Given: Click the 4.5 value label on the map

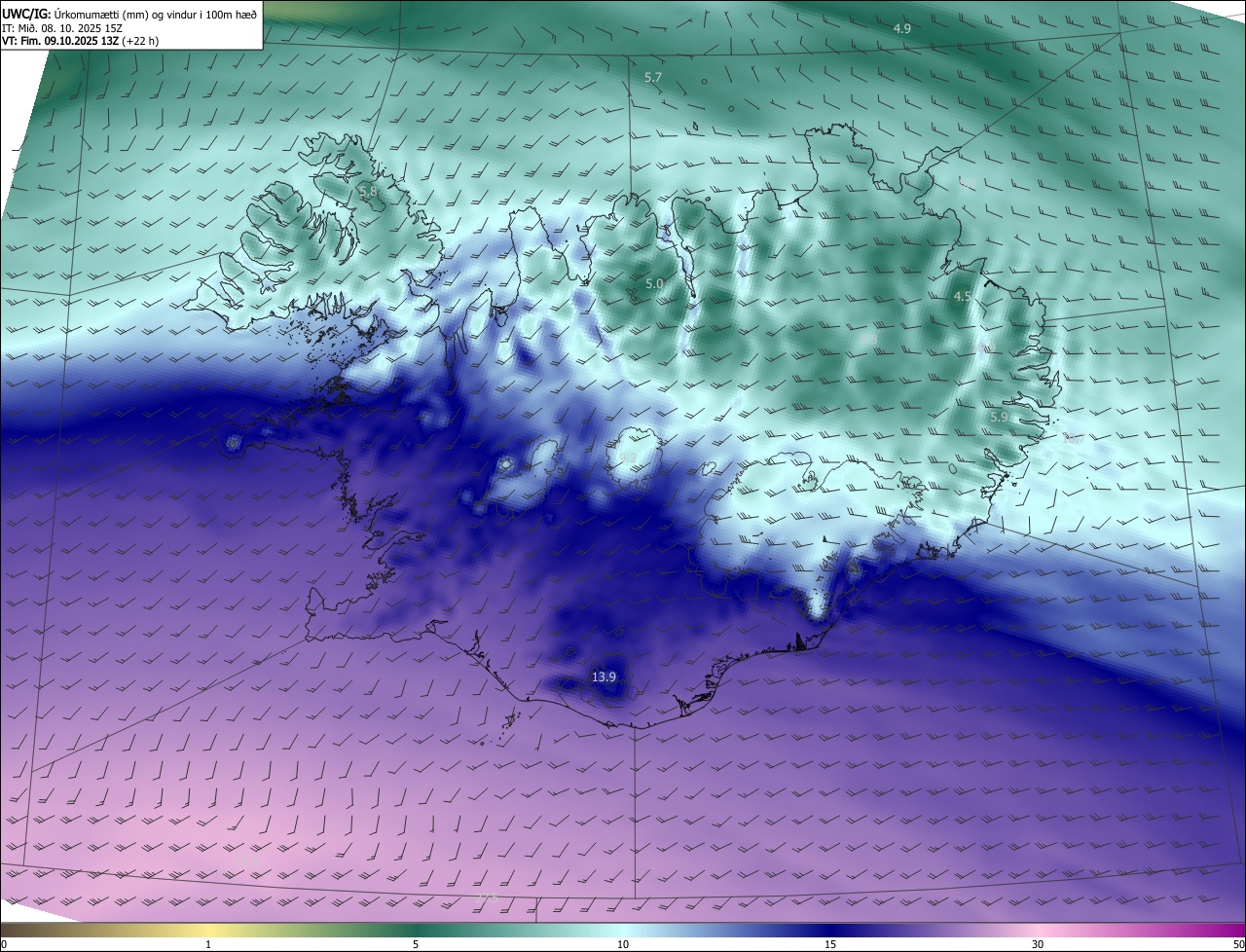Looking at the screenshot, I should 963,297.
